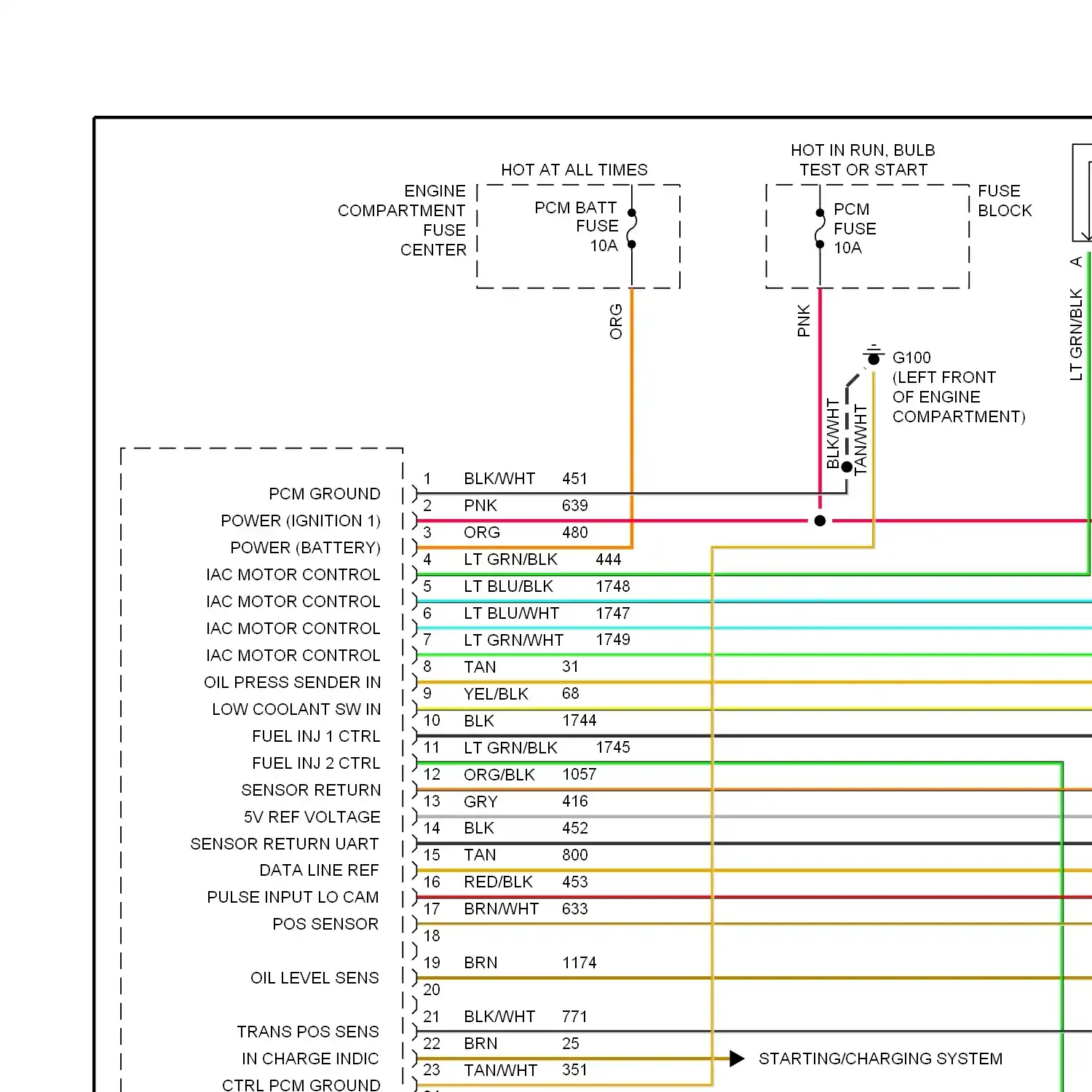Click wire circuit number 800
1092x1092 pixels.
574,855
